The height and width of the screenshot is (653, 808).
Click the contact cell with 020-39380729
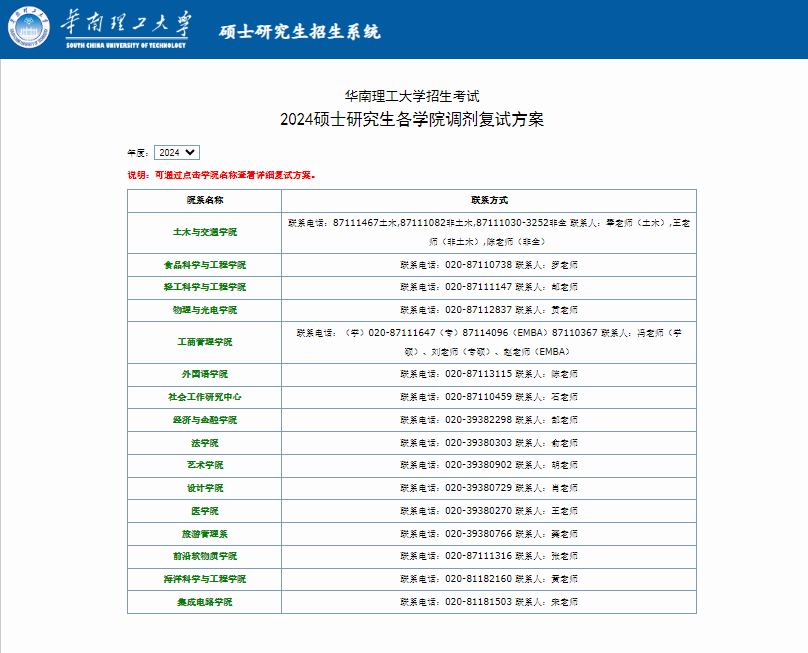click(489, 488)
